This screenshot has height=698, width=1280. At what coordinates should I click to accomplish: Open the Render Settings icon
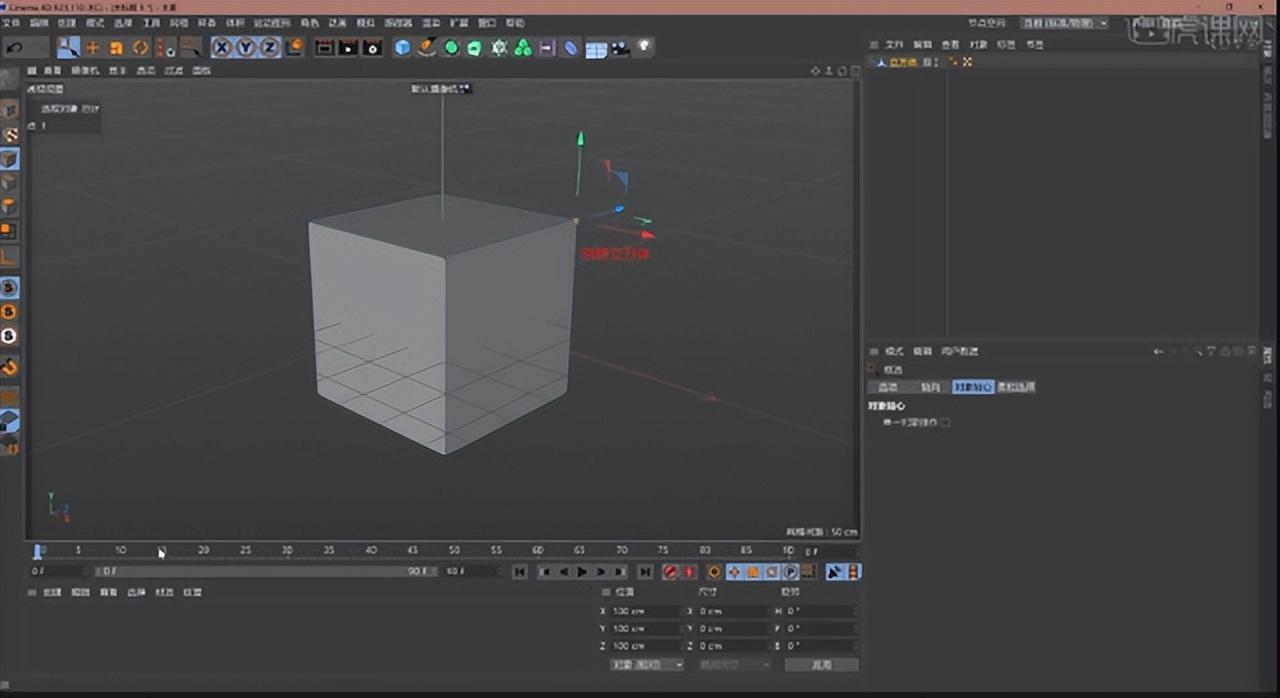373,47
